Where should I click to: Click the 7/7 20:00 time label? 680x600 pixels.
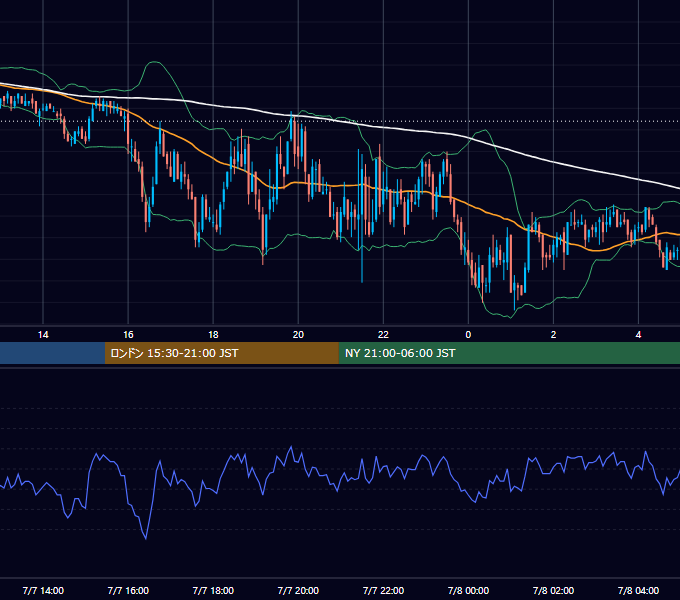pyautogui.click(x=298, y=590)
